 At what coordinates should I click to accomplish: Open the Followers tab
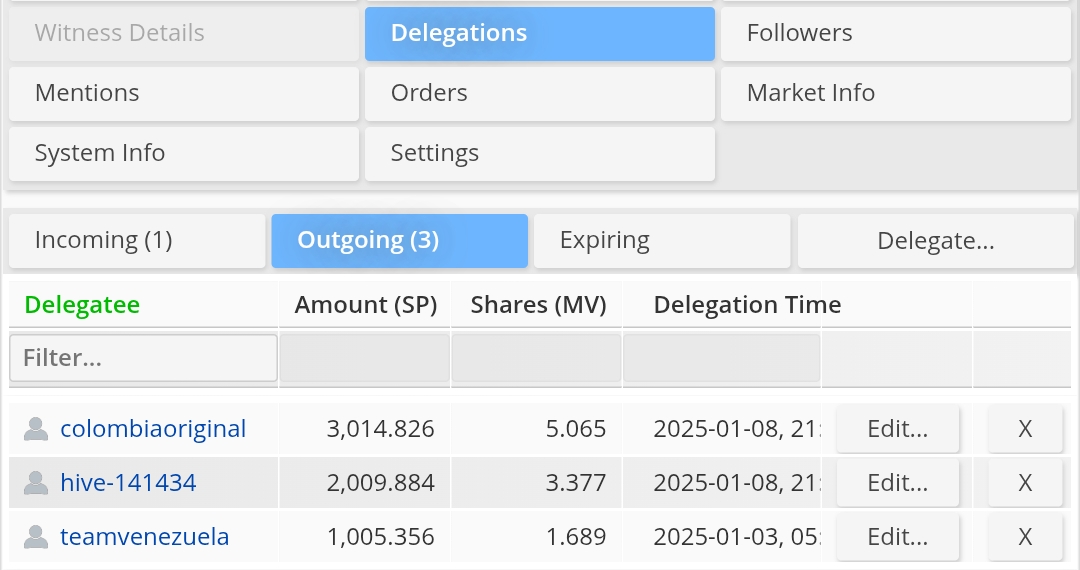(895, 33)
